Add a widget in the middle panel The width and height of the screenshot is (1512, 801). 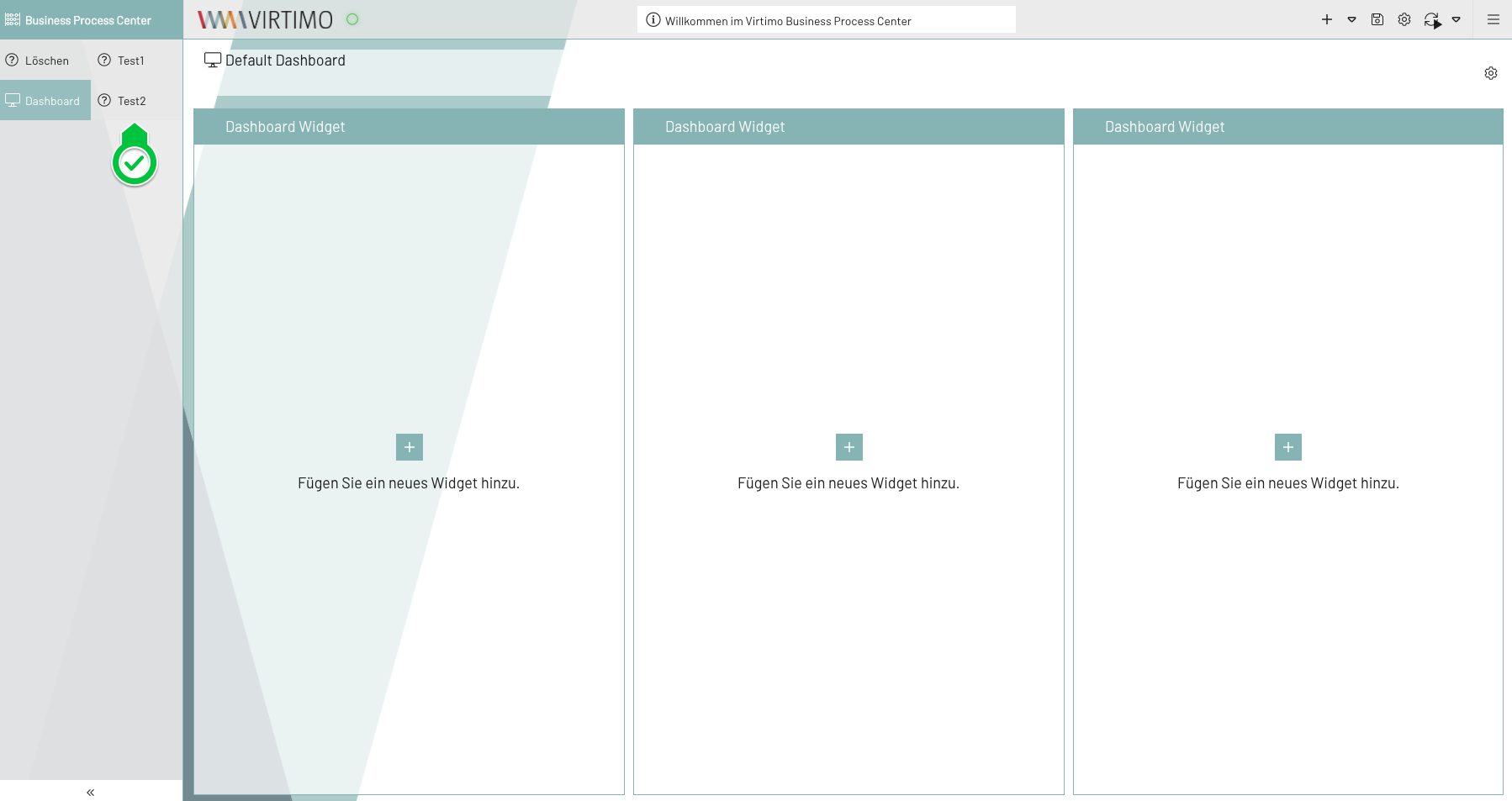tap(849, 447)
